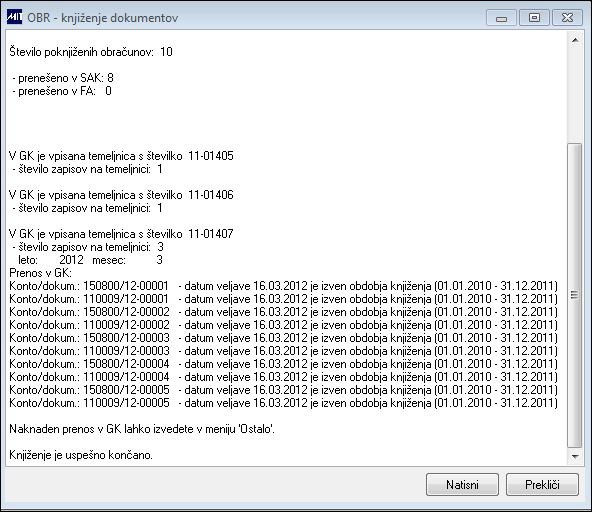The image size is (592, 512).
Task: Minimize the OBR knjiženje dokumentov window
Action: [x=501, y=18]
